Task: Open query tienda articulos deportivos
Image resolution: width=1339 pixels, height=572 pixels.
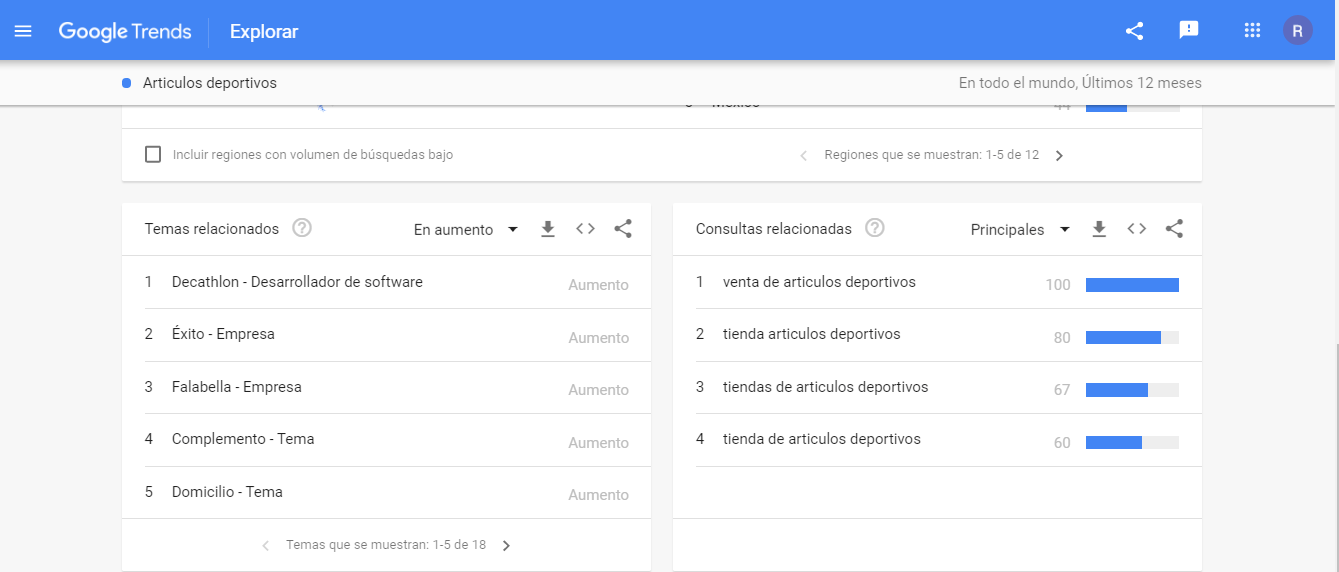Action: [812, 334]
